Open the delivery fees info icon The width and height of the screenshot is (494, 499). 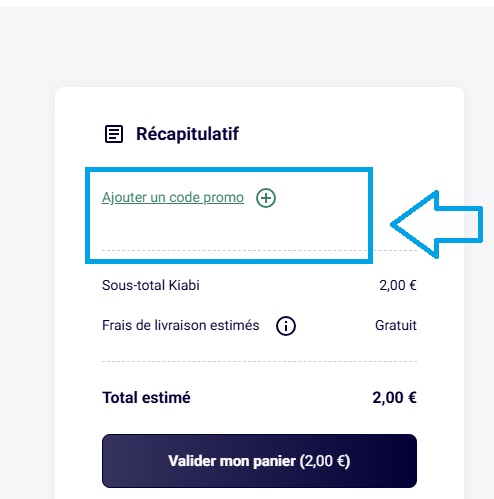pyautogui.click(x=286, y=326)
